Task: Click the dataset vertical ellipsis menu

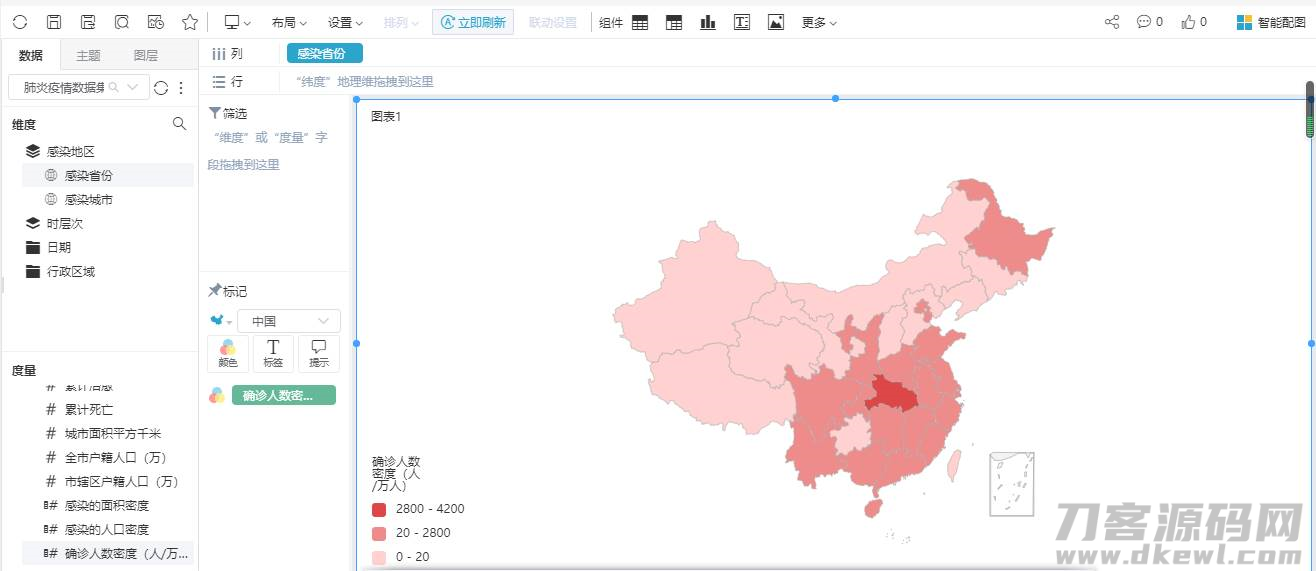Action: click(181, 88)
